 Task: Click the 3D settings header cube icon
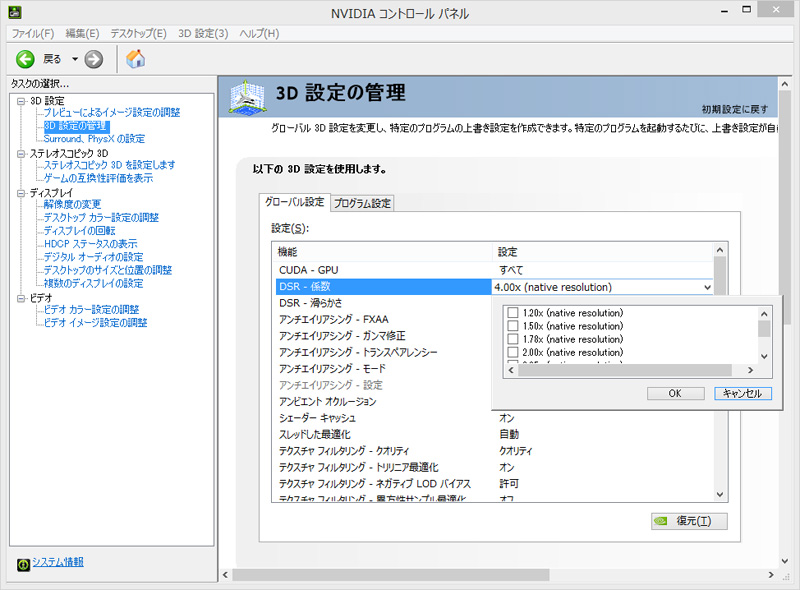247,97
